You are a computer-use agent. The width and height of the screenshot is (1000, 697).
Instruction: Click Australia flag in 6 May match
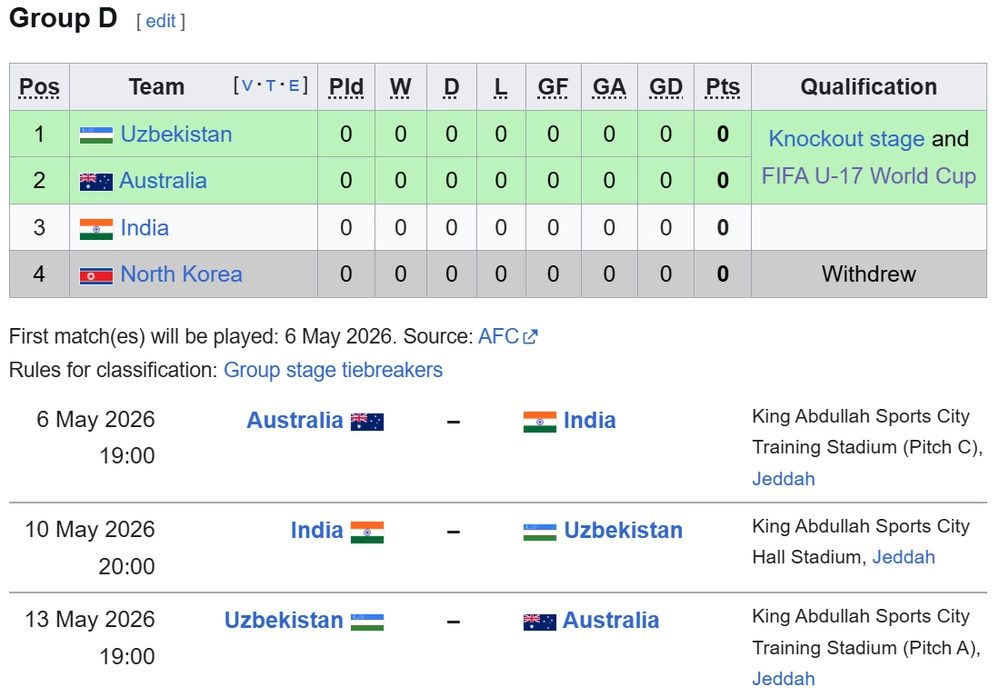point(367,422)
